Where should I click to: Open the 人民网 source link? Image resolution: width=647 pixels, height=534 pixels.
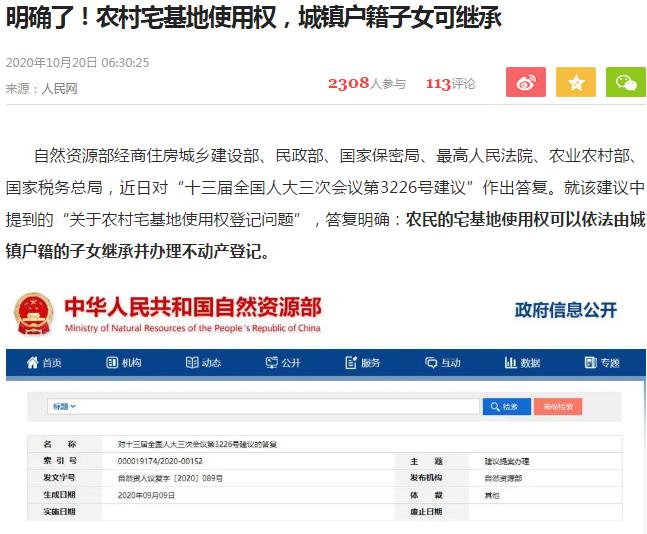(x=59, y=88)
